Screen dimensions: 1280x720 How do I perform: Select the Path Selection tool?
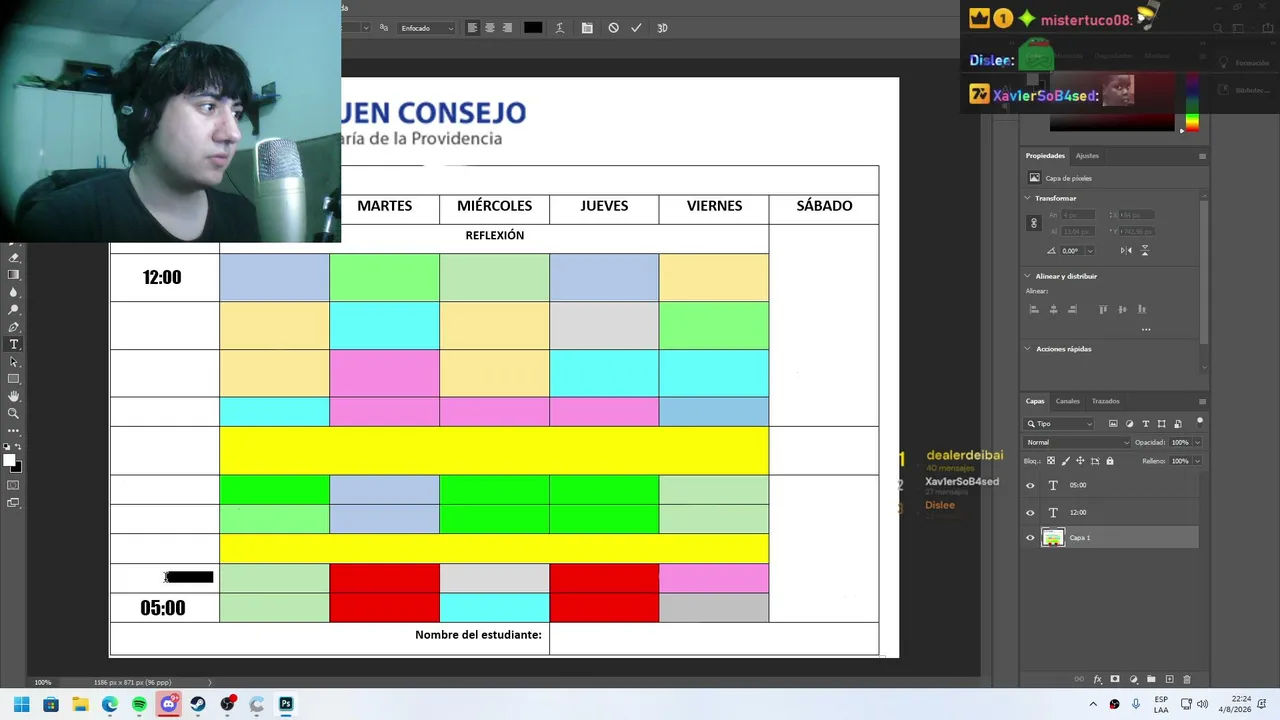point(14,361)
